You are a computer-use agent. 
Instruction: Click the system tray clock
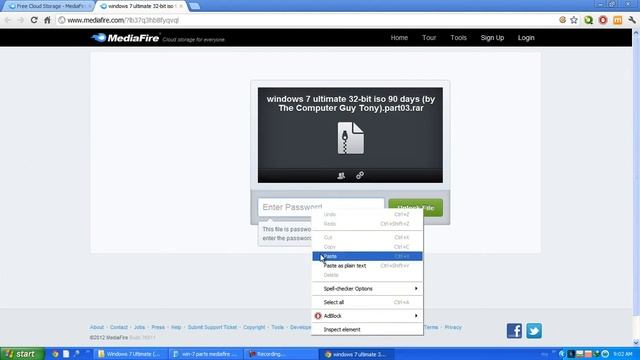pyautogui.click(x=623, y=354)
